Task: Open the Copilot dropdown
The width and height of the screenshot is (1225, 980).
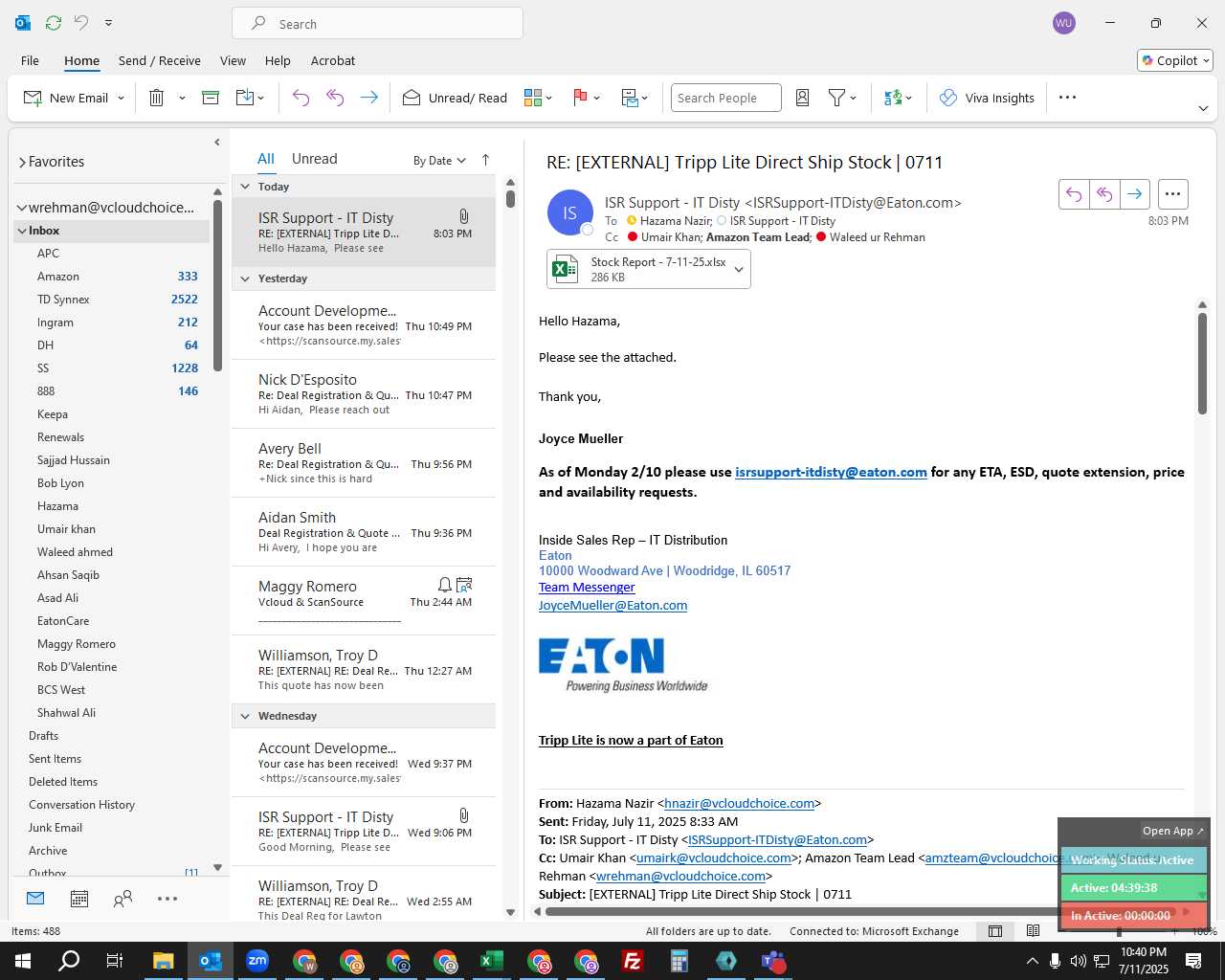Action: (x=1175, y=60)
